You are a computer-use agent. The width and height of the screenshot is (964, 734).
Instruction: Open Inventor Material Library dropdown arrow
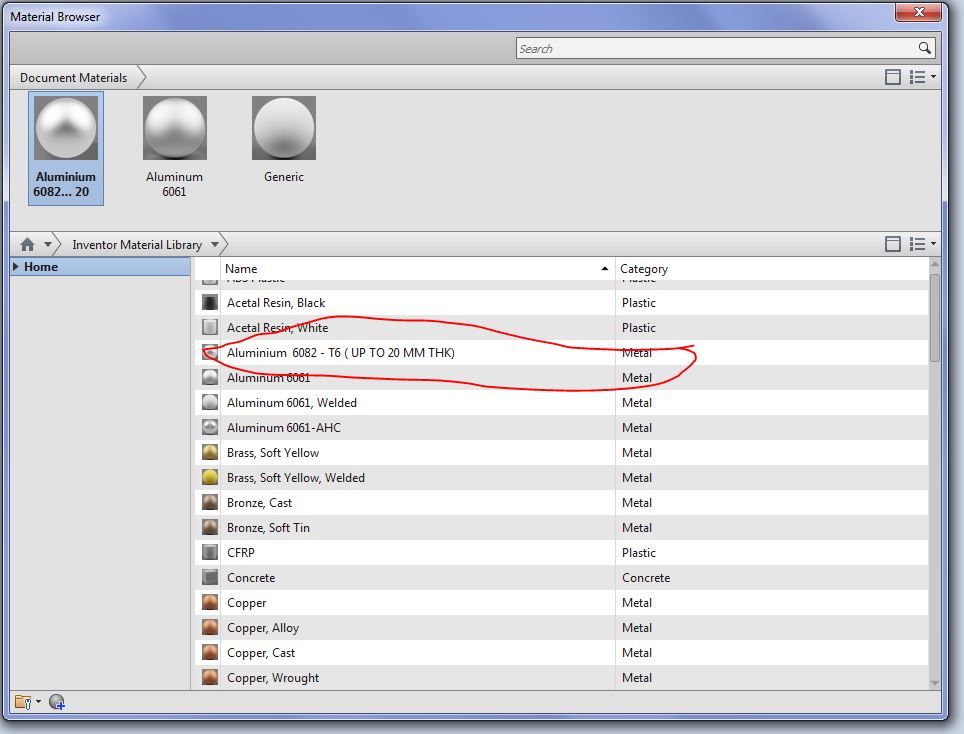[215, 245]
